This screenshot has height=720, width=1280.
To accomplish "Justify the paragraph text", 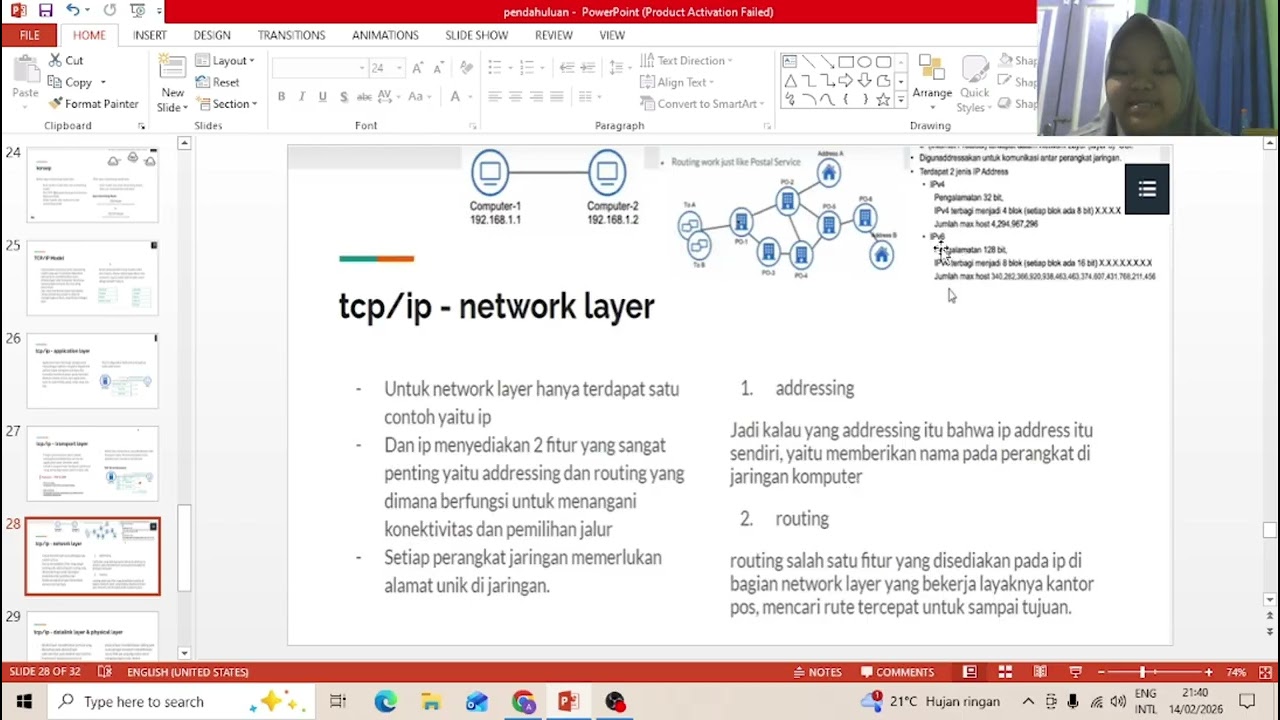I will (557, 96).
